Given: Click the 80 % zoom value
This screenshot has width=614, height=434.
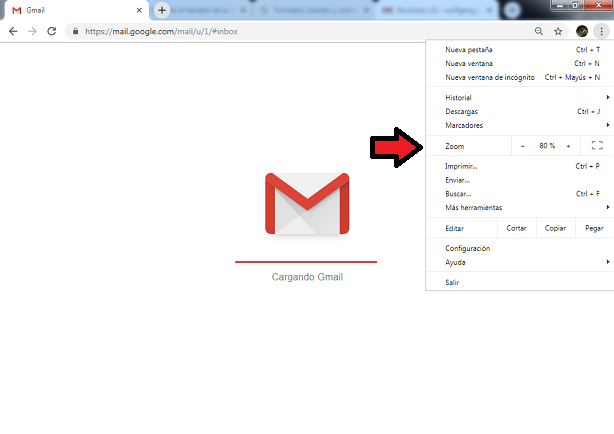Looking at the screenshot, I should point(547,146).
